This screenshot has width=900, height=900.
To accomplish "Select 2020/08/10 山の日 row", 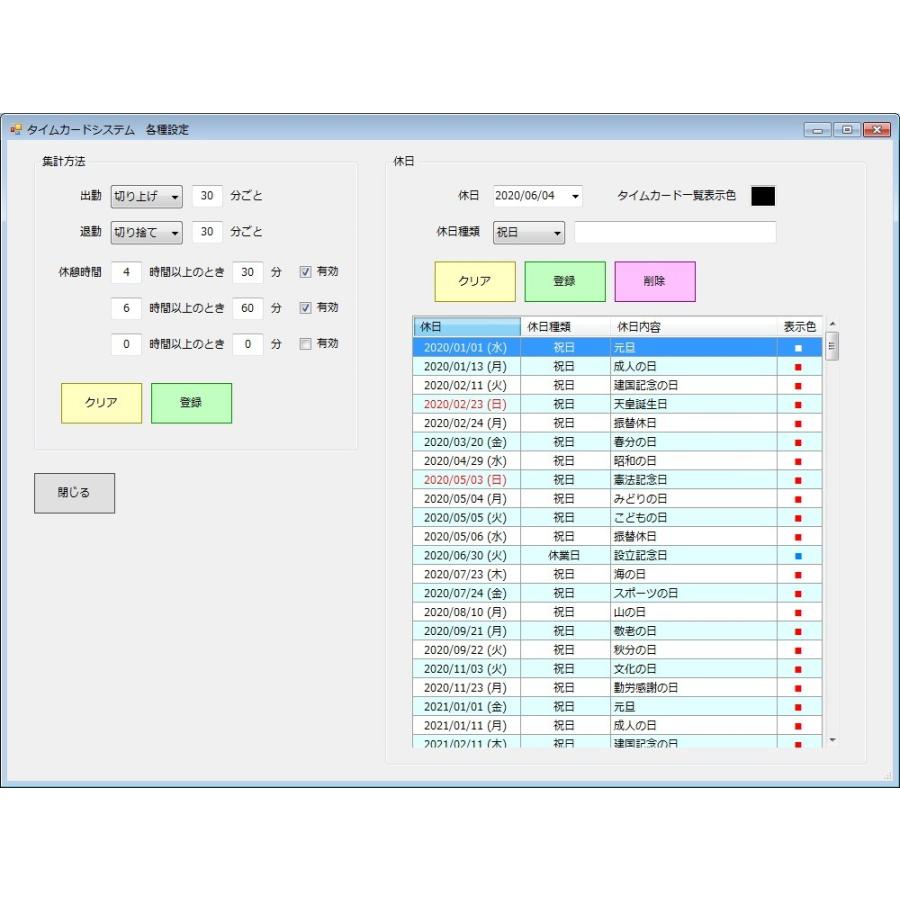I will point(617,612).
